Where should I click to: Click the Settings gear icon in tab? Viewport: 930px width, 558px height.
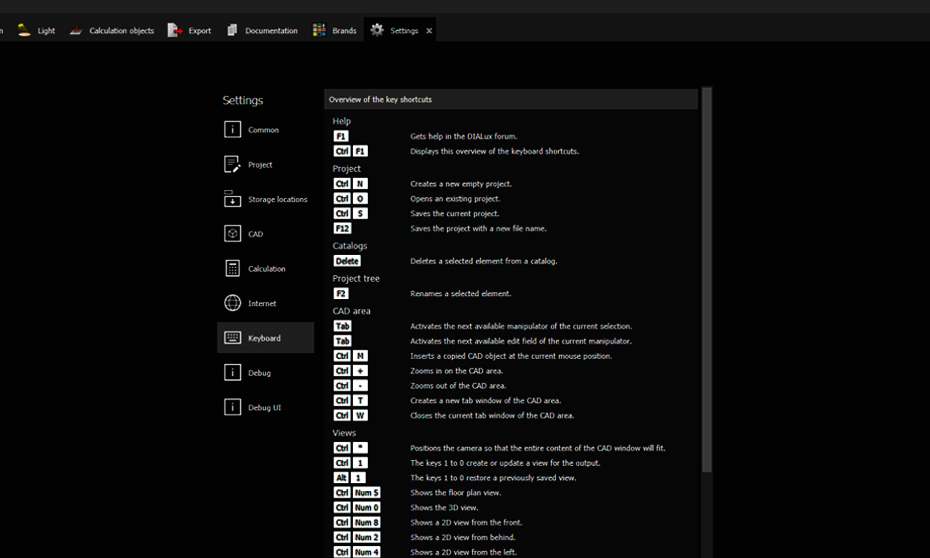coord(377,30)
